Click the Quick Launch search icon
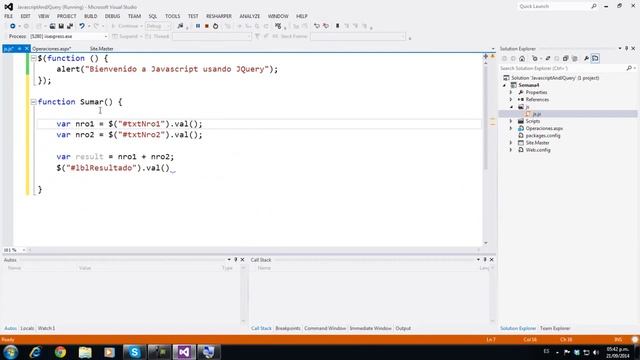 tap(594, 6)
